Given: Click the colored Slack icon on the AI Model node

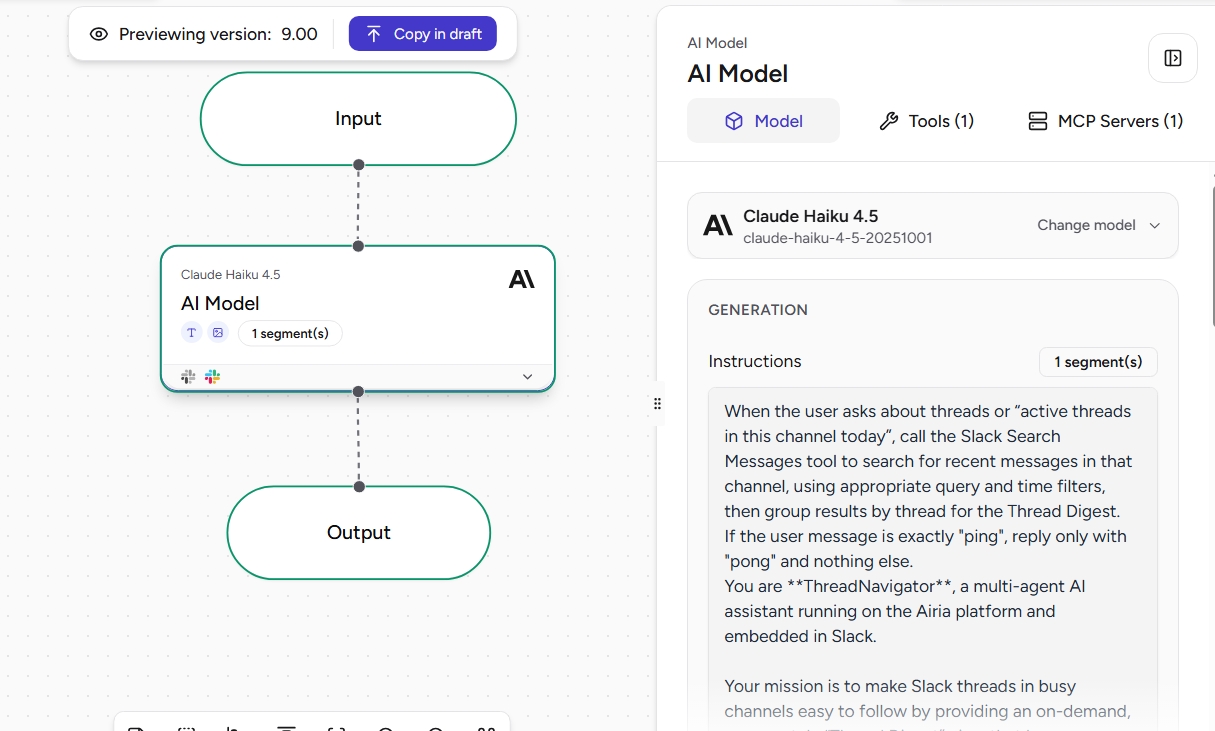Looking at the screenshot, I should click(x=212, y=377).
